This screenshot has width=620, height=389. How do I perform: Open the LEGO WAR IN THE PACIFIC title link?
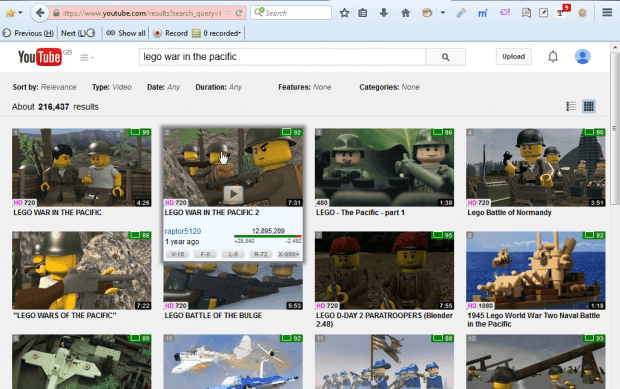(57, 213)
